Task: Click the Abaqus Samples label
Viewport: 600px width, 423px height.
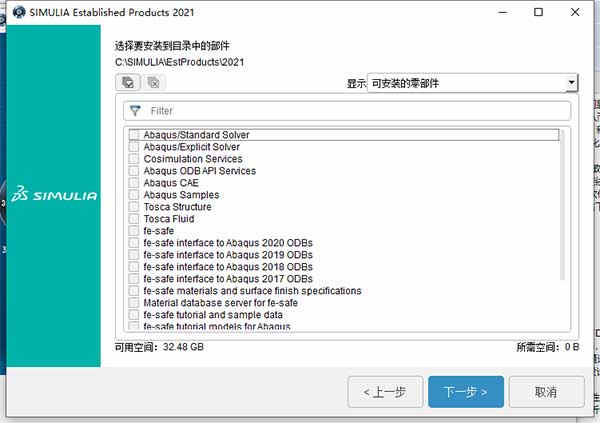Action: pyautogui.click(x=181, y=195)
